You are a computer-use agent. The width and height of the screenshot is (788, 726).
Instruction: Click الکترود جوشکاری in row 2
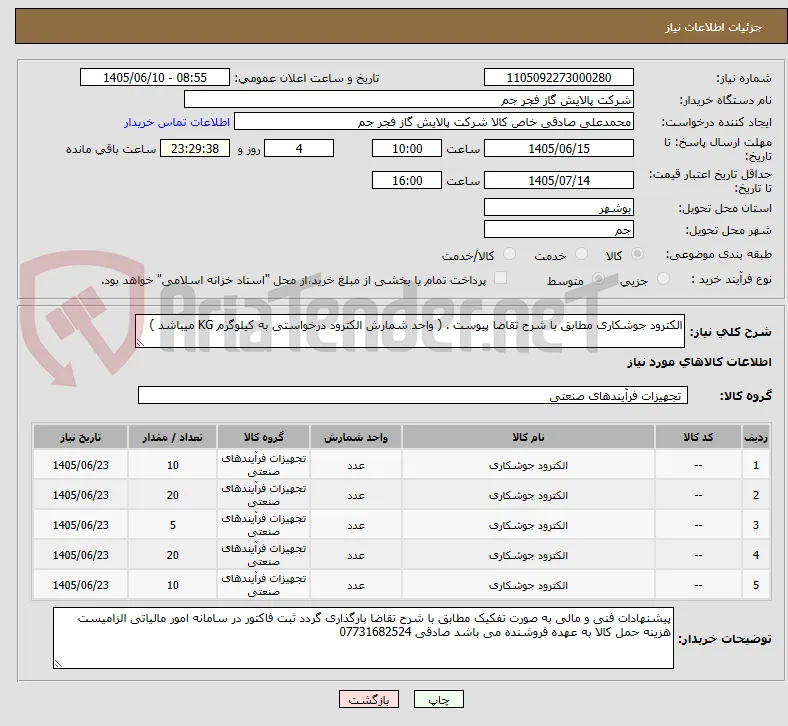(528, 495)
